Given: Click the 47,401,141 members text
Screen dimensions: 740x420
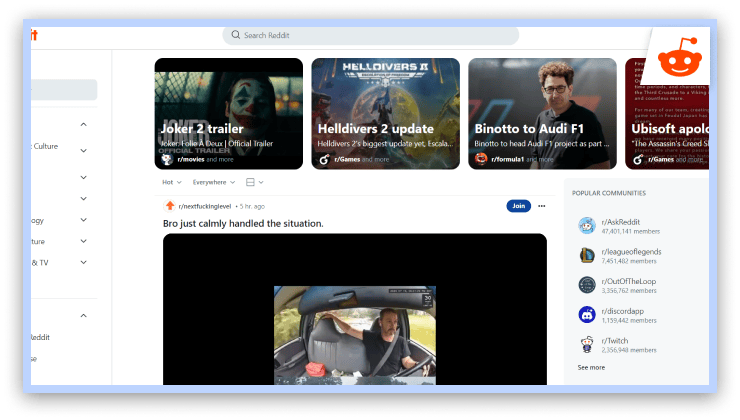Looking at the screenshot, I should pos(631,231).
